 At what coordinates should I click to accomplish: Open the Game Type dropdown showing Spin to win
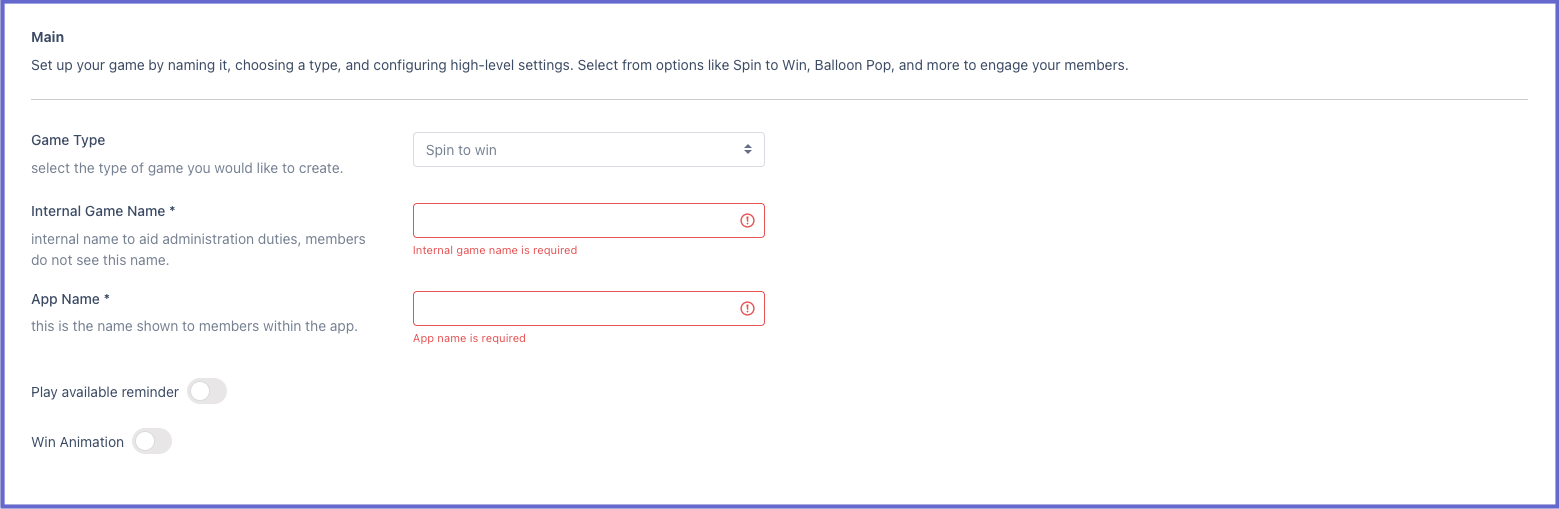pyautogui.click(x=588, y=150)
